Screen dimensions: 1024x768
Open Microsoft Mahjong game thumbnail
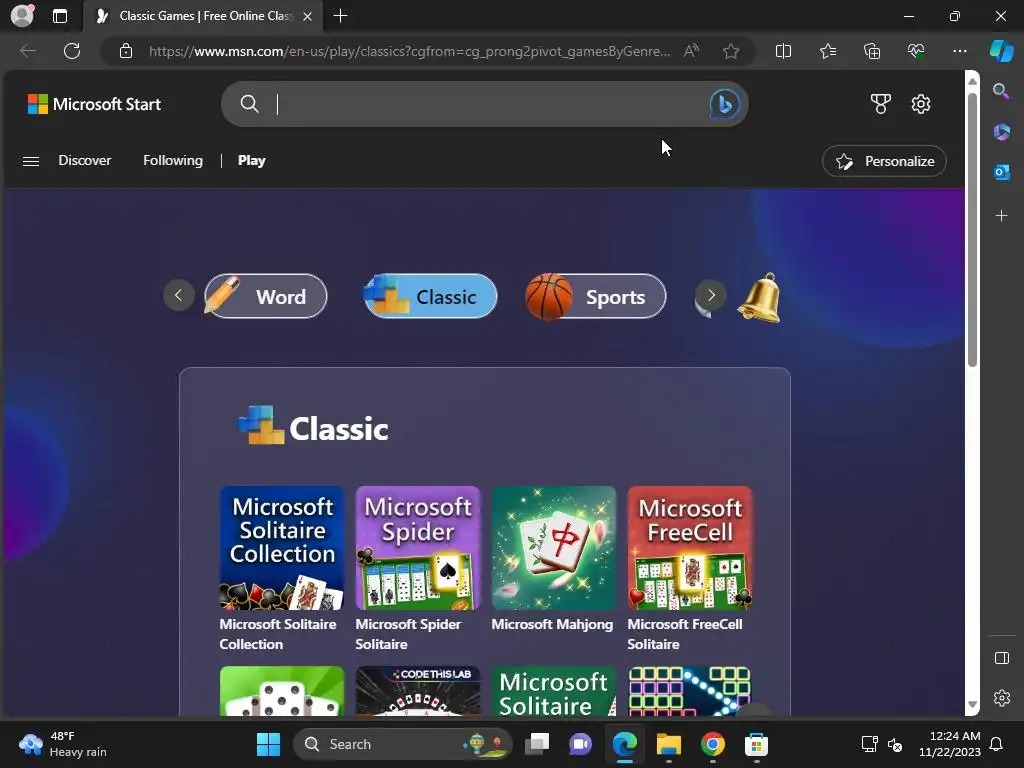coord(554,548)
